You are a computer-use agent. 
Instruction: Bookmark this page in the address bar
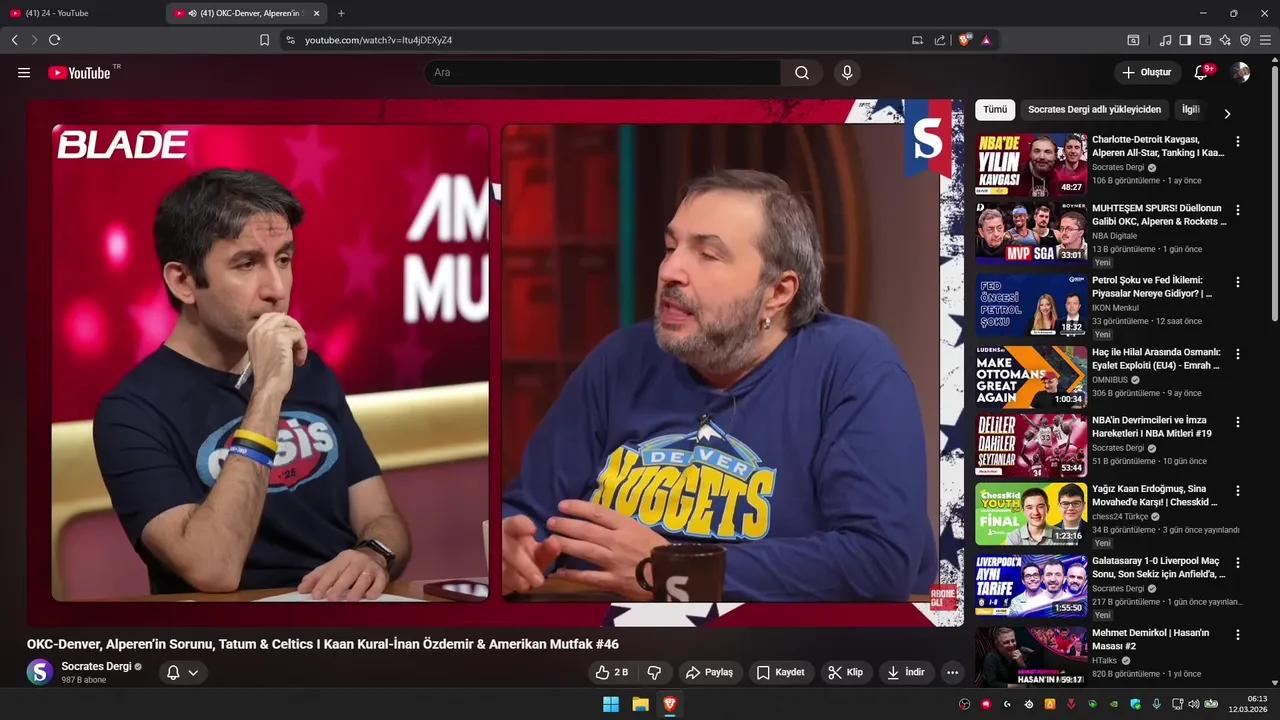coord(264,40)
